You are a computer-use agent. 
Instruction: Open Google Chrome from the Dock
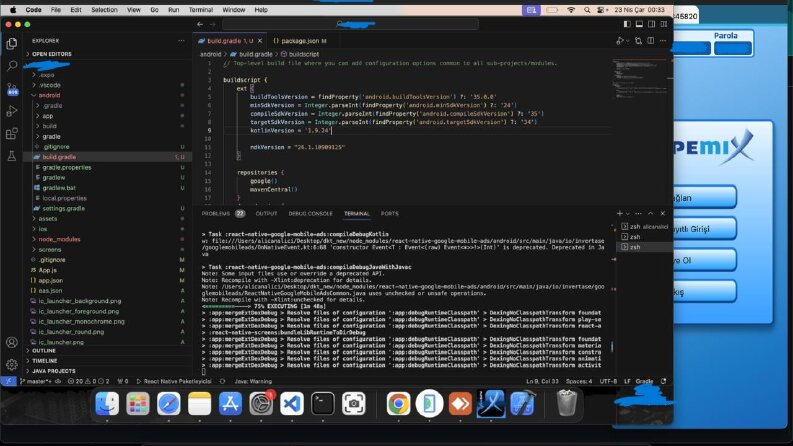pos(399,404)
